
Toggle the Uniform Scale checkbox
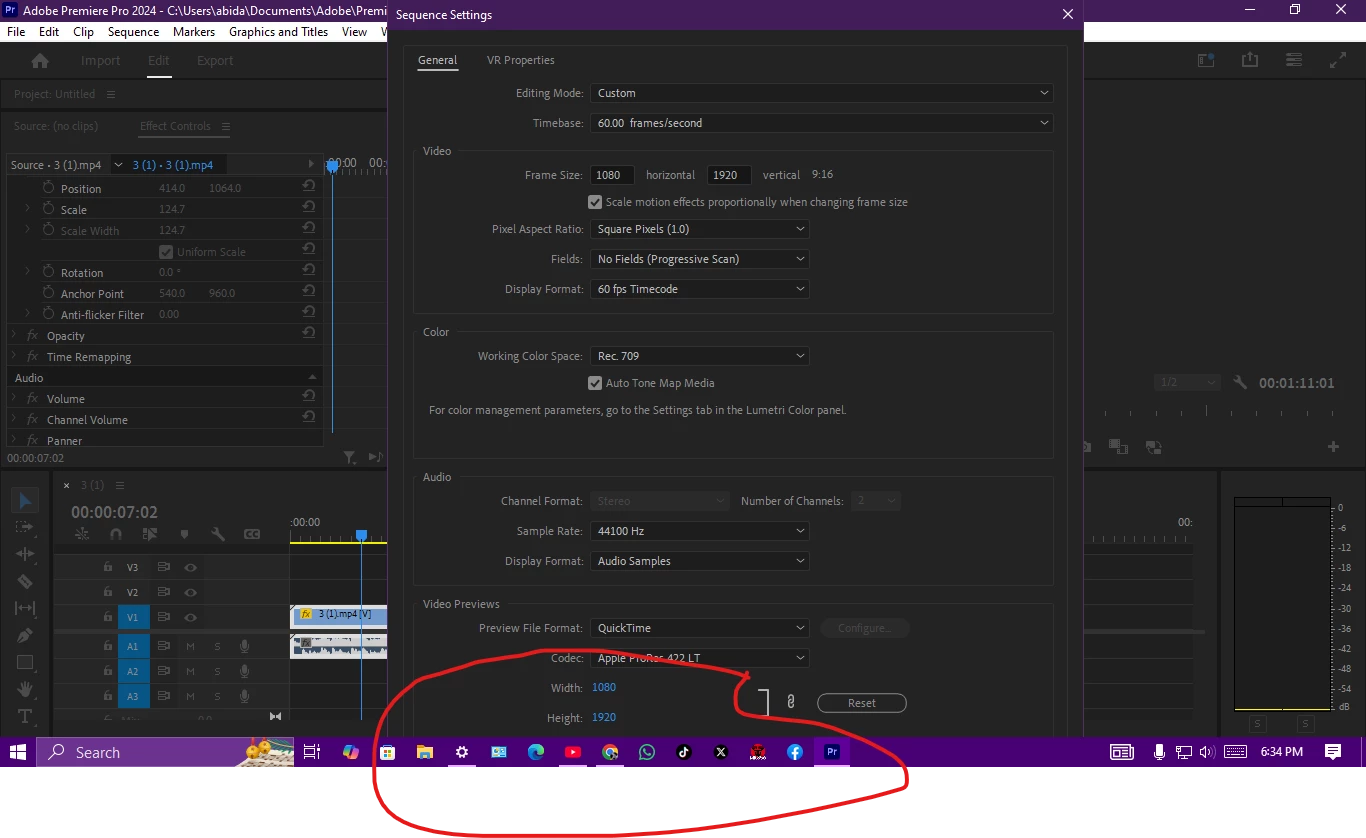(166, 252)
